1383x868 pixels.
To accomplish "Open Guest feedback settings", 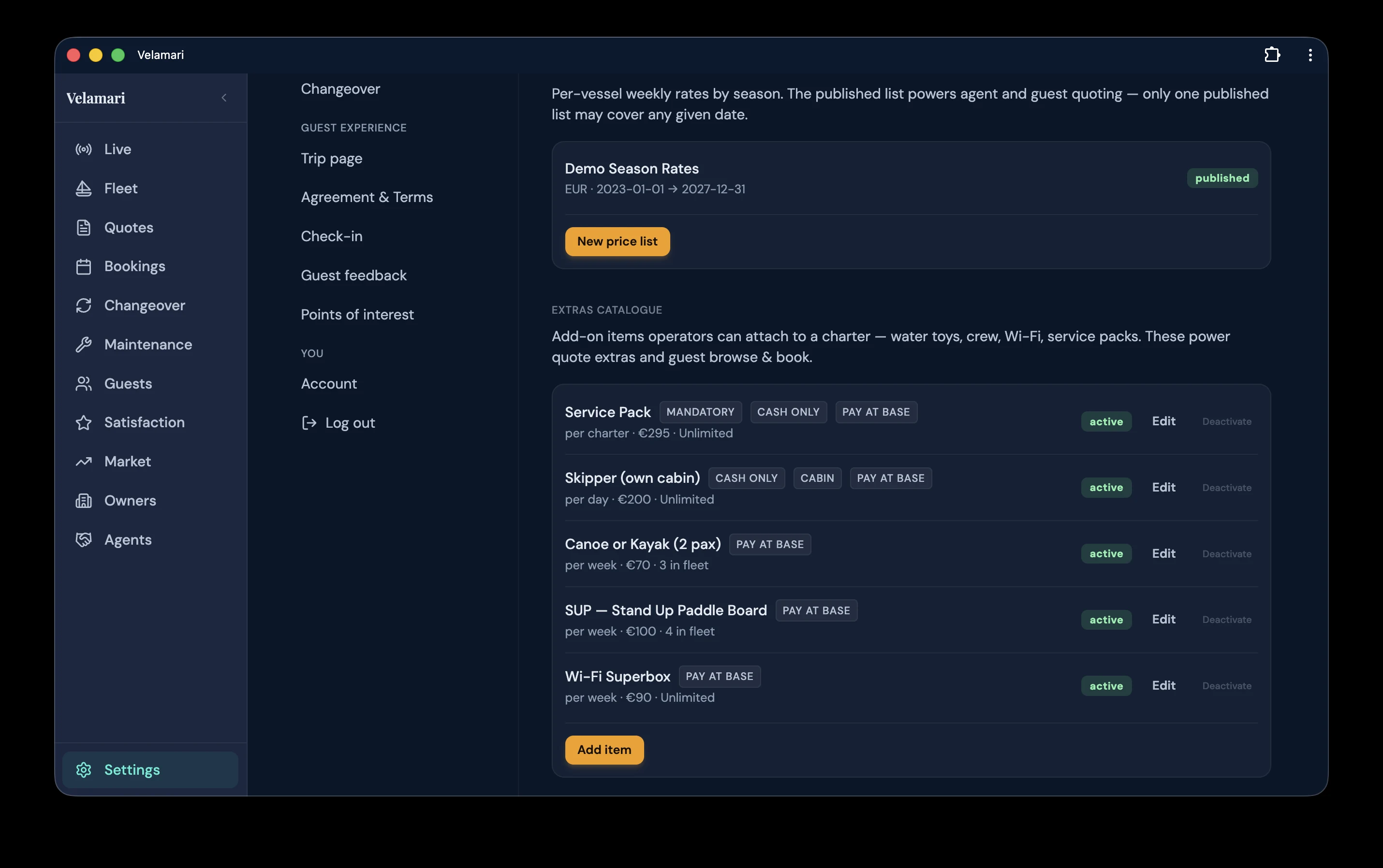I will coord(354,275).
